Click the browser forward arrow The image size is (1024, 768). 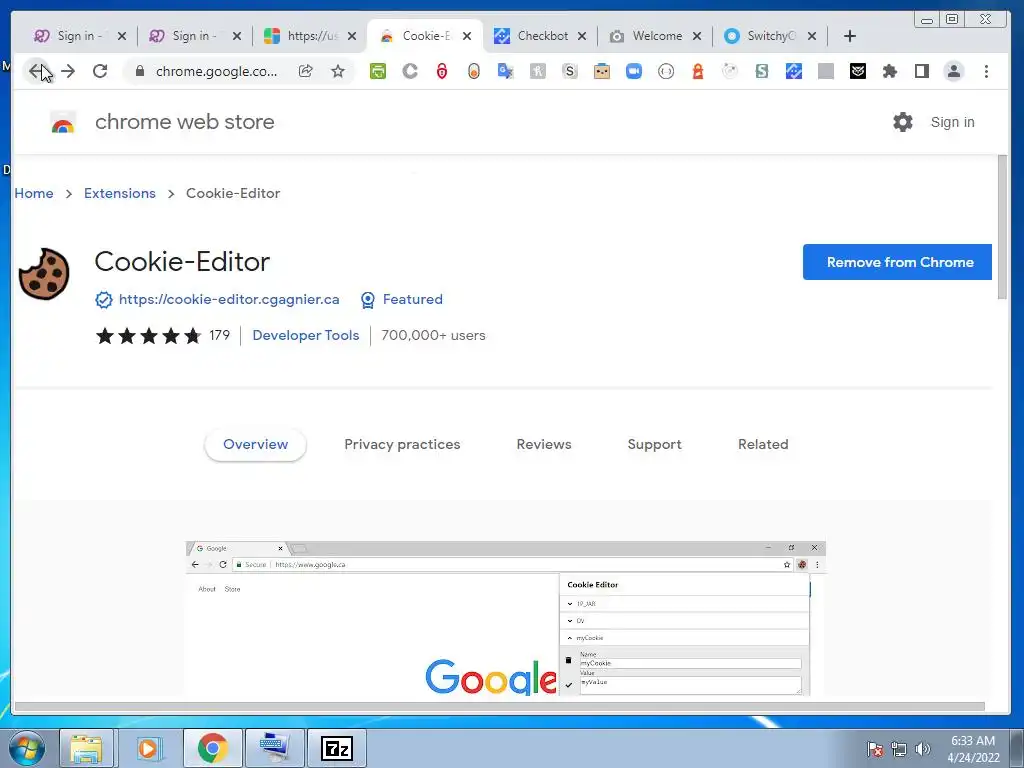click(68, 71)
